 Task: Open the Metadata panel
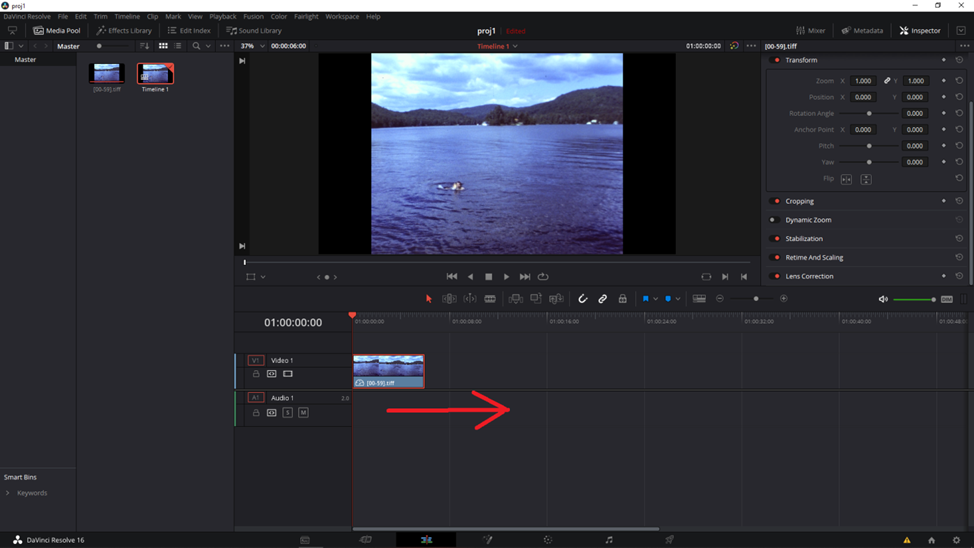click(862, 30)
